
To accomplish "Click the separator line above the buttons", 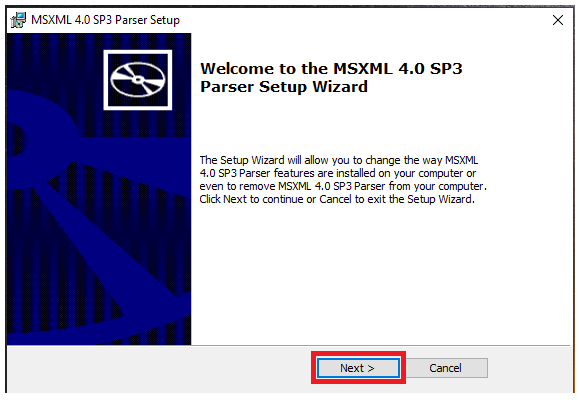I will click(x=288, y=346).
